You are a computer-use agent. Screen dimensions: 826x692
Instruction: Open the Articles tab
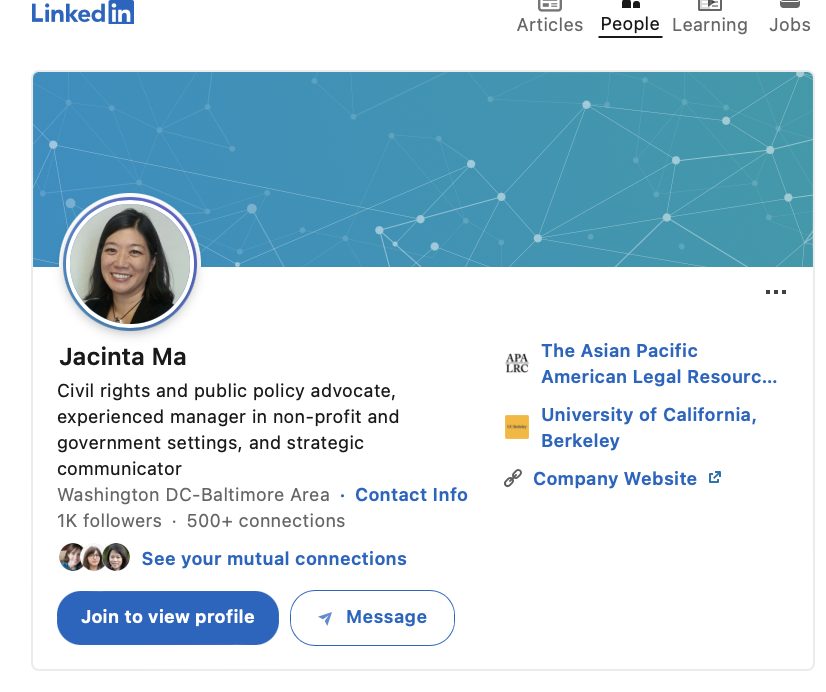(x=549, y=24)
